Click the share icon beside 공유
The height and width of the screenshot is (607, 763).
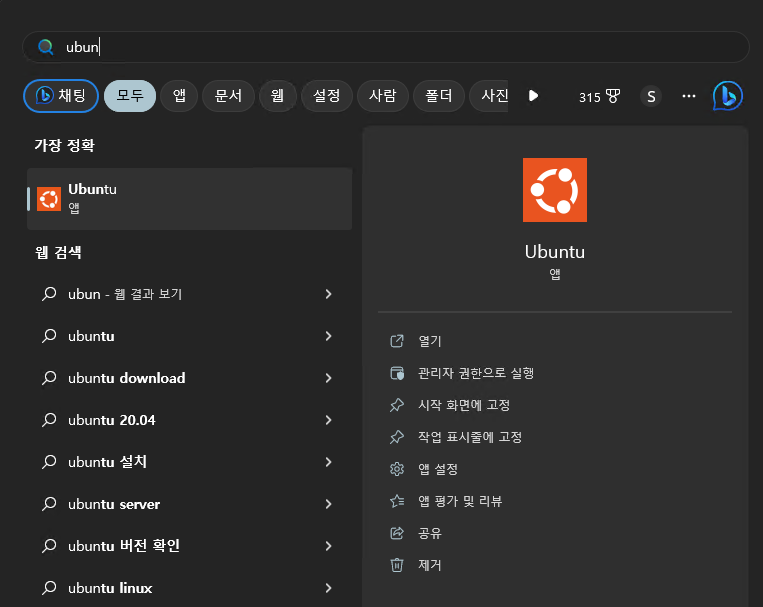397,533
